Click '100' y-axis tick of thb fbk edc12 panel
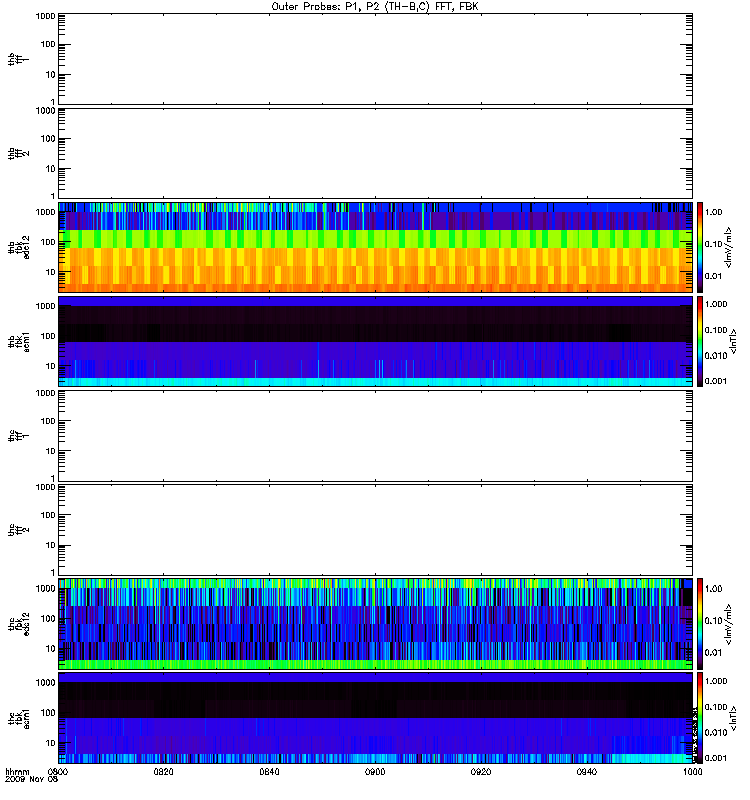 (48, 242)
